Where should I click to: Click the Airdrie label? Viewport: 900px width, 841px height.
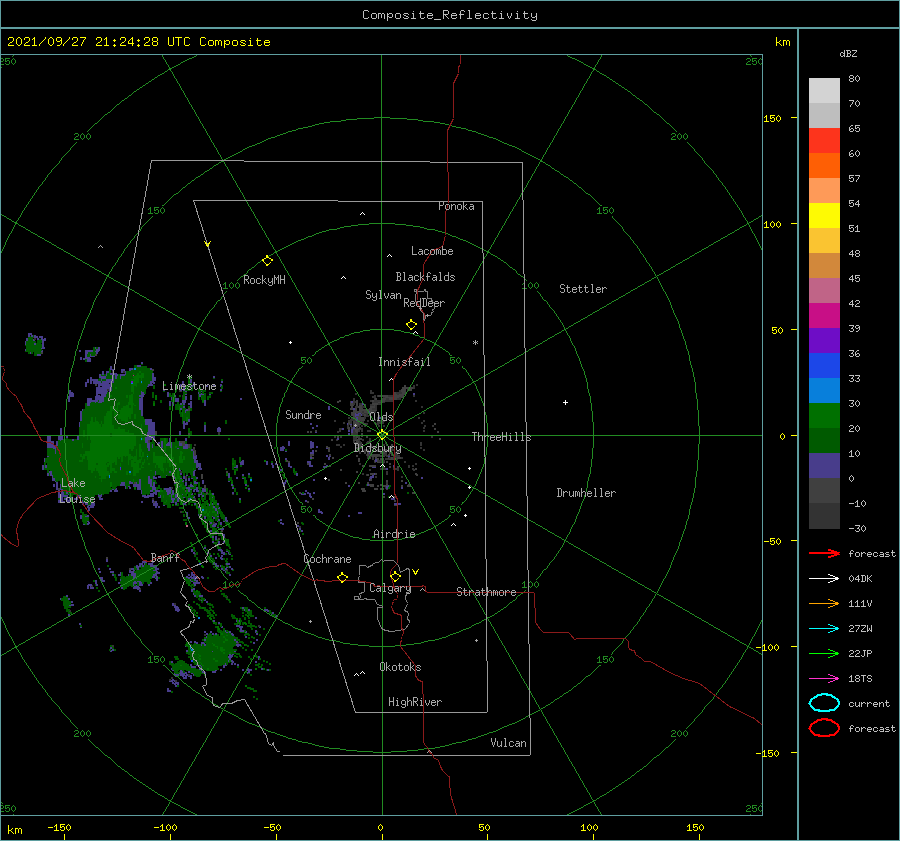[x=394, y=534]
